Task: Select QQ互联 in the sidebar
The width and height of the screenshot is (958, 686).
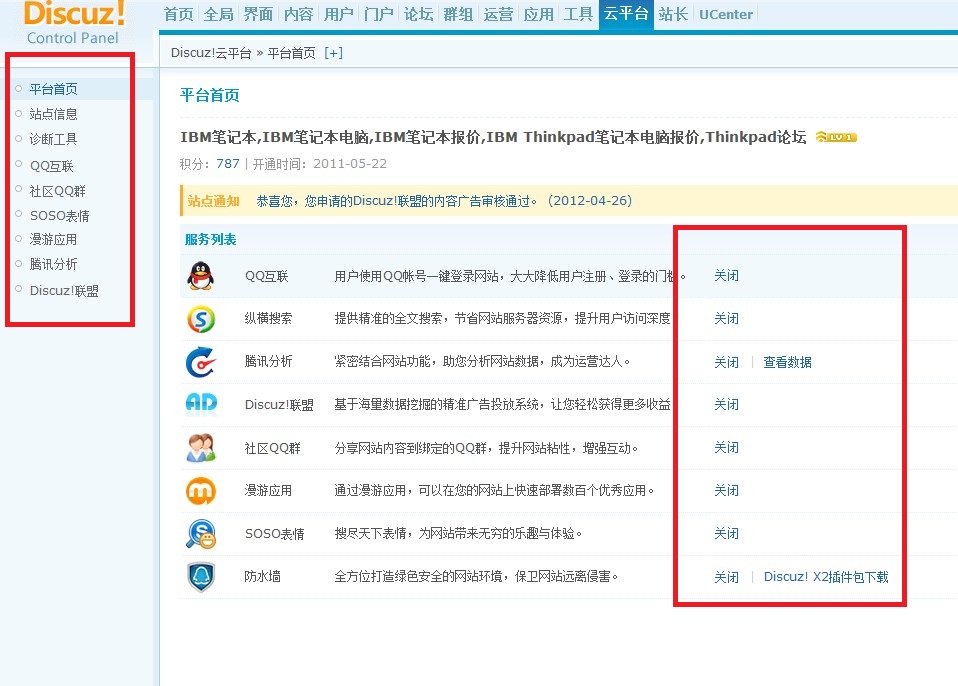Action: pos(51,166)
